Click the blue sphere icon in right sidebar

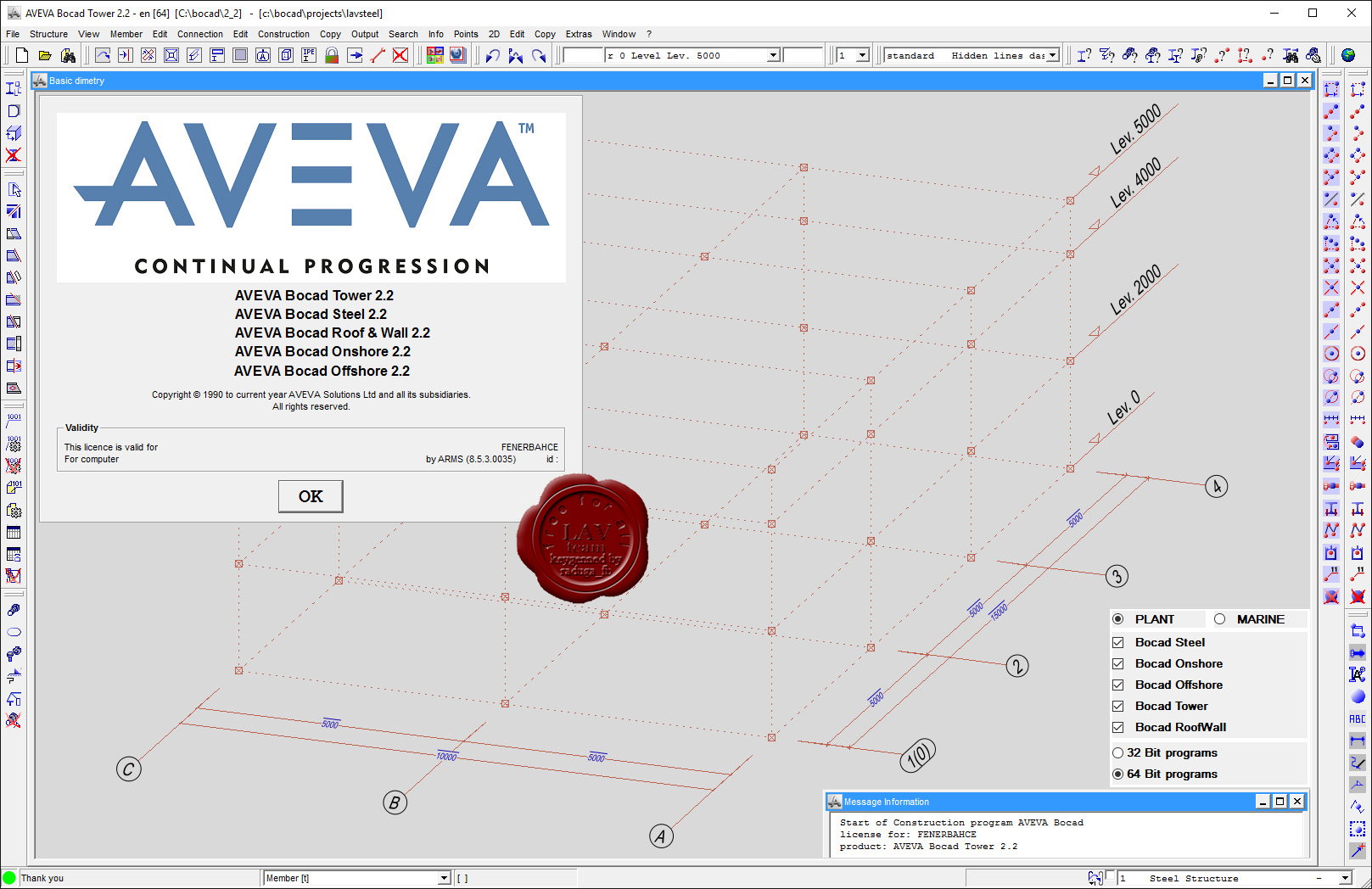1358,696
